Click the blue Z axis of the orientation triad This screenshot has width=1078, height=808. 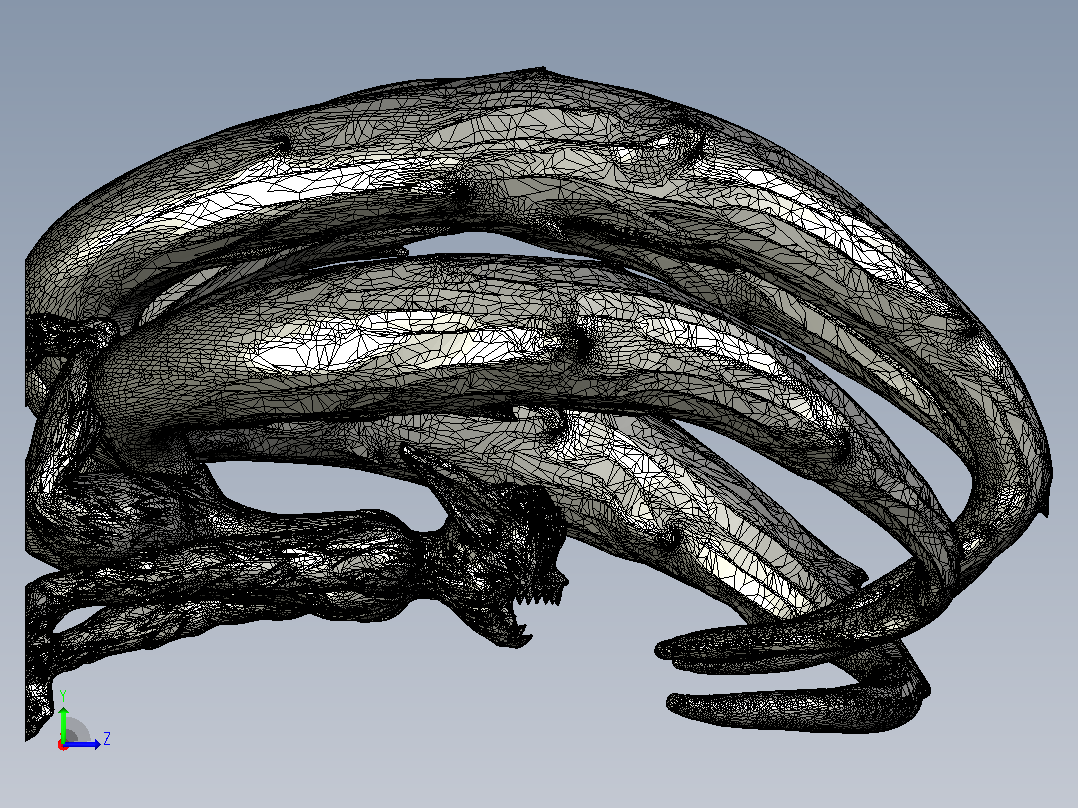tap(83, 744)
